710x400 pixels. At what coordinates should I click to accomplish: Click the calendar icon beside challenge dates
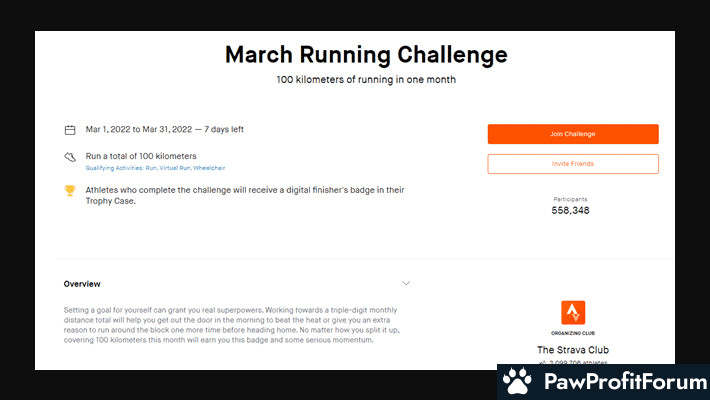(70, 130)
